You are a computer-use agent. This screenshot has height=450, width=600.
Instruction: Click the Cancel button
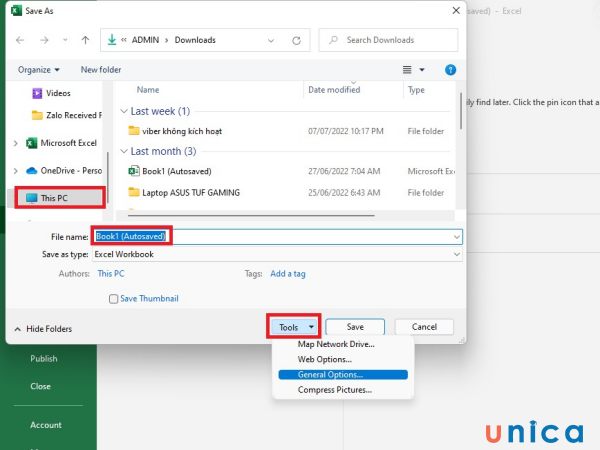coord(424,327)
